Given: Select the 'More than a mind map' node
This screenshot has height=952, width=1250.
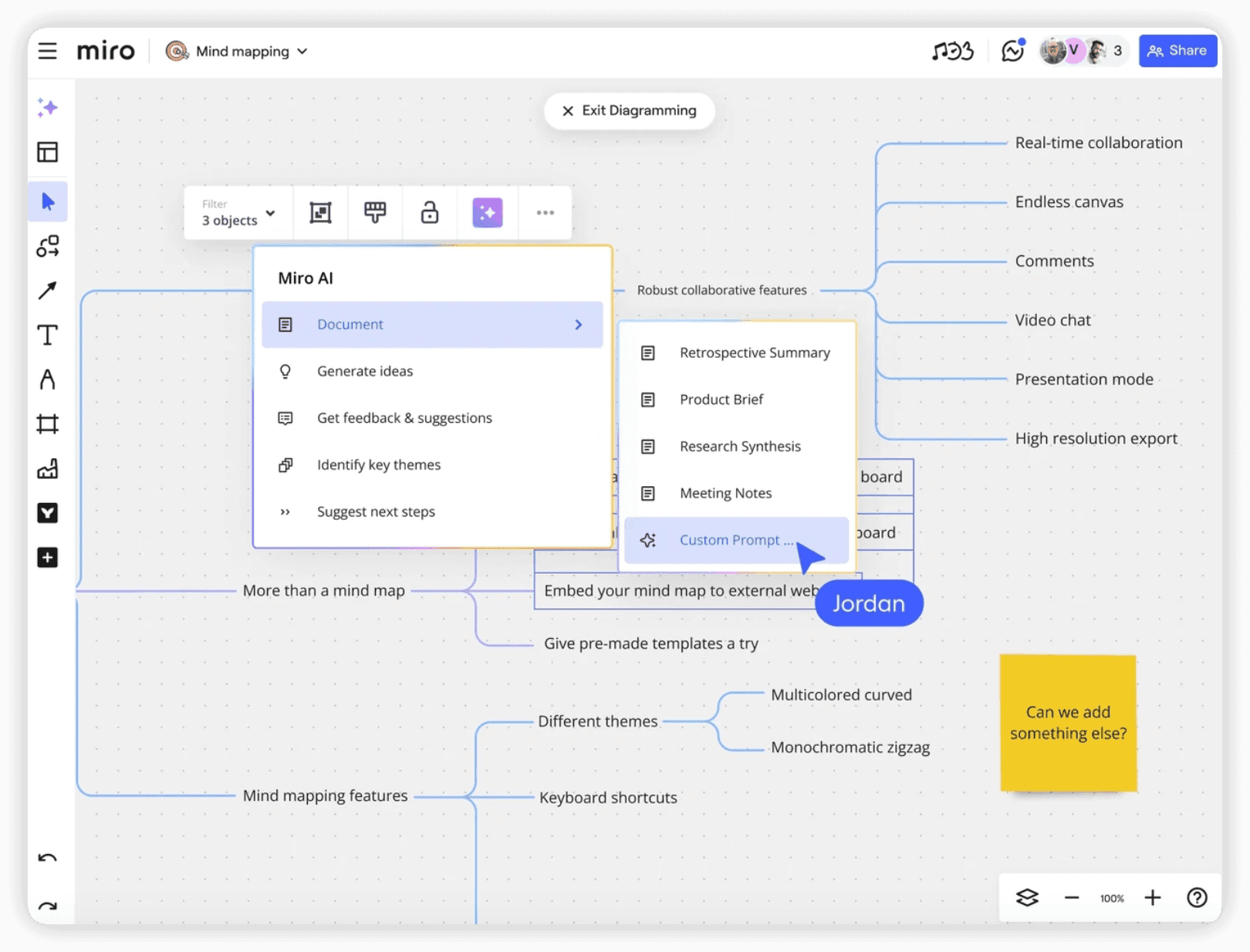Looking at the screenshot, I should (324, 591).
